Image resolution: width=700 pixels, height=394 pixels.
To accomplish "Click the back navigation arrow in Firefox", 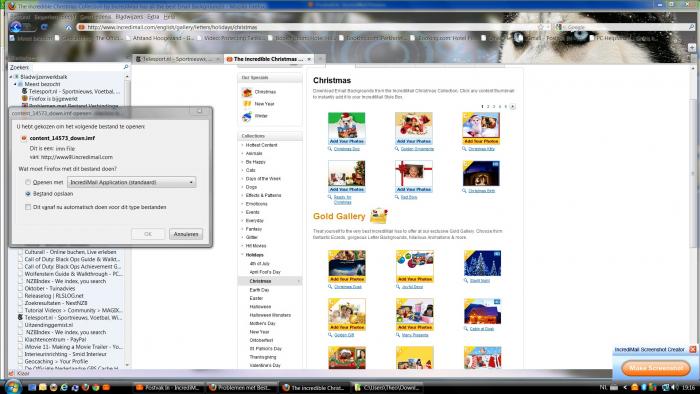I will (16, 27).
